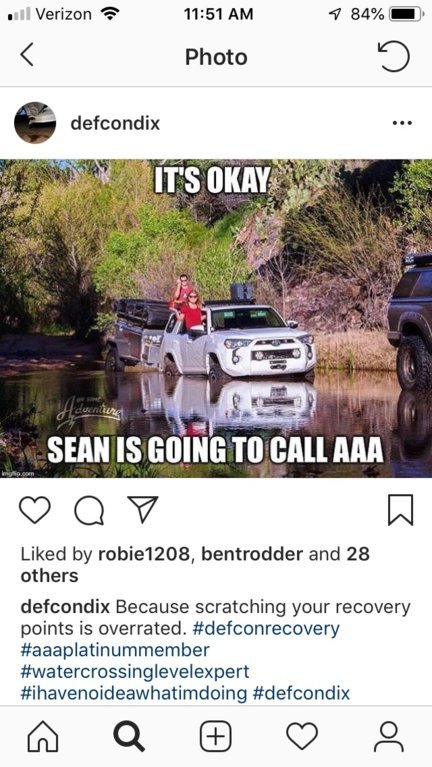Screen dimensions: 432x767
Task: Like the post with heart icon
Action: (x=35, y=510)
